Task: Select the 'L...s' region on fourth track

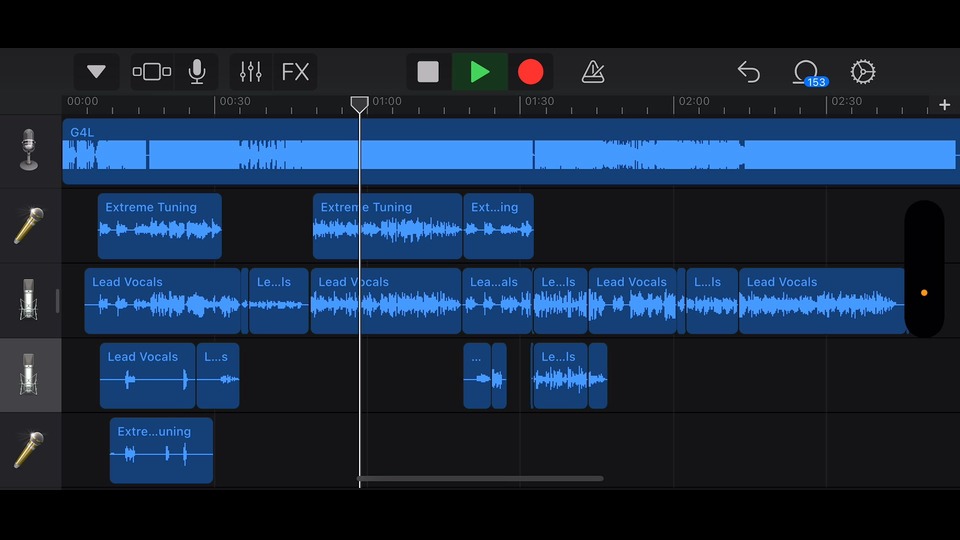Action: click(x=218, y=375)
